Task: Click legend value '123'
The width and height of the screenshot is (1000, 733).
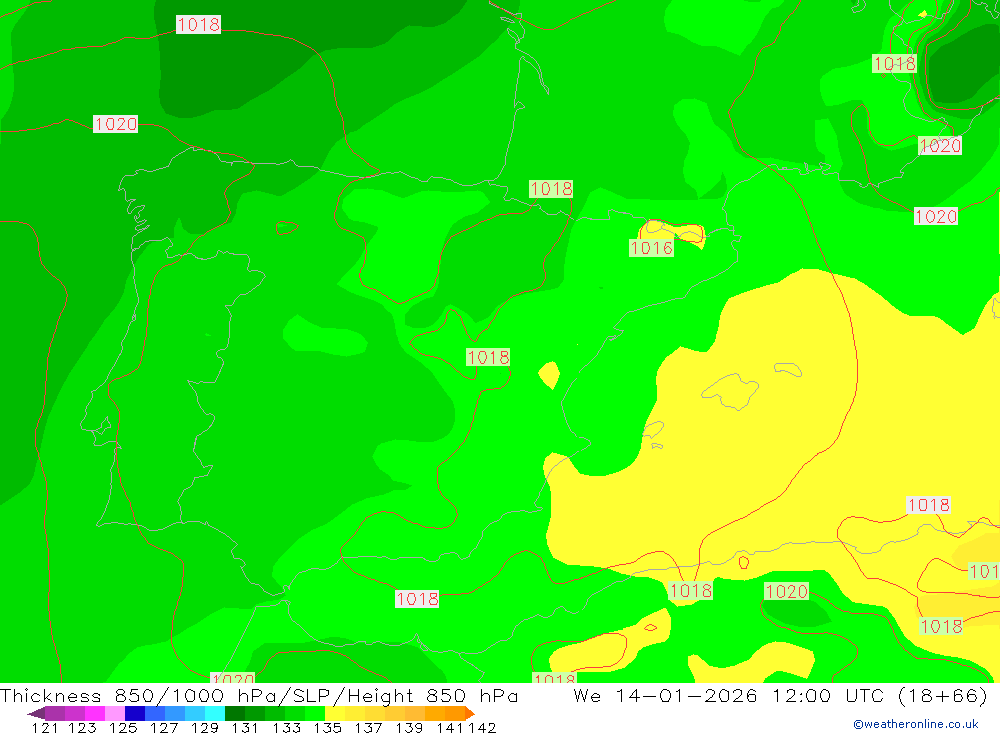Action: point(82,727)
